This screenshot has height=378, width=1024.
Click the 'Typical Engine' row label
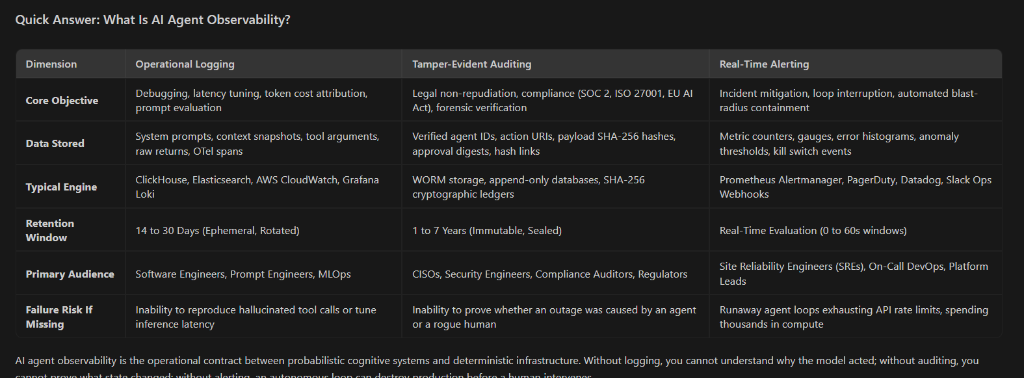point(71,187)
